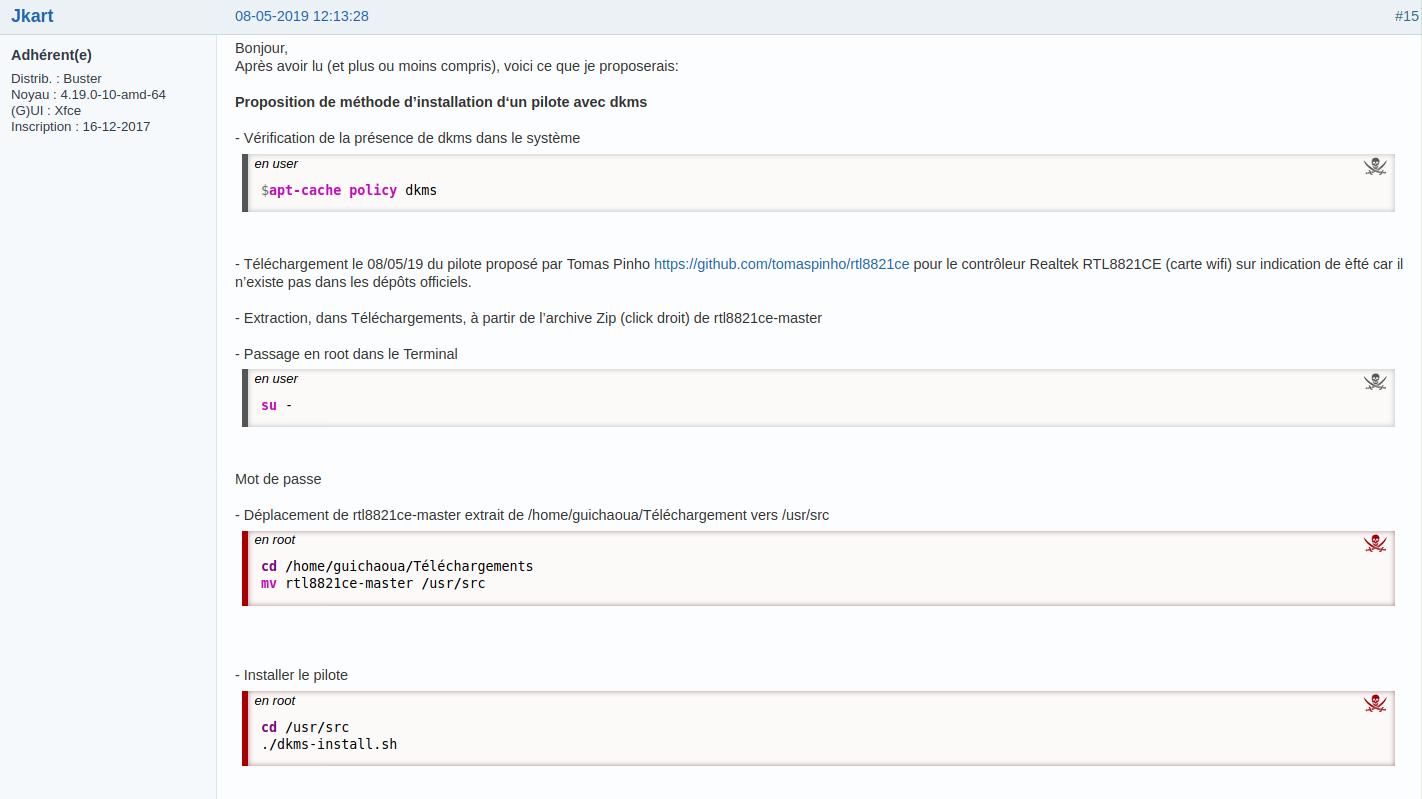Click the 'su -' command text

coord(276,405)
